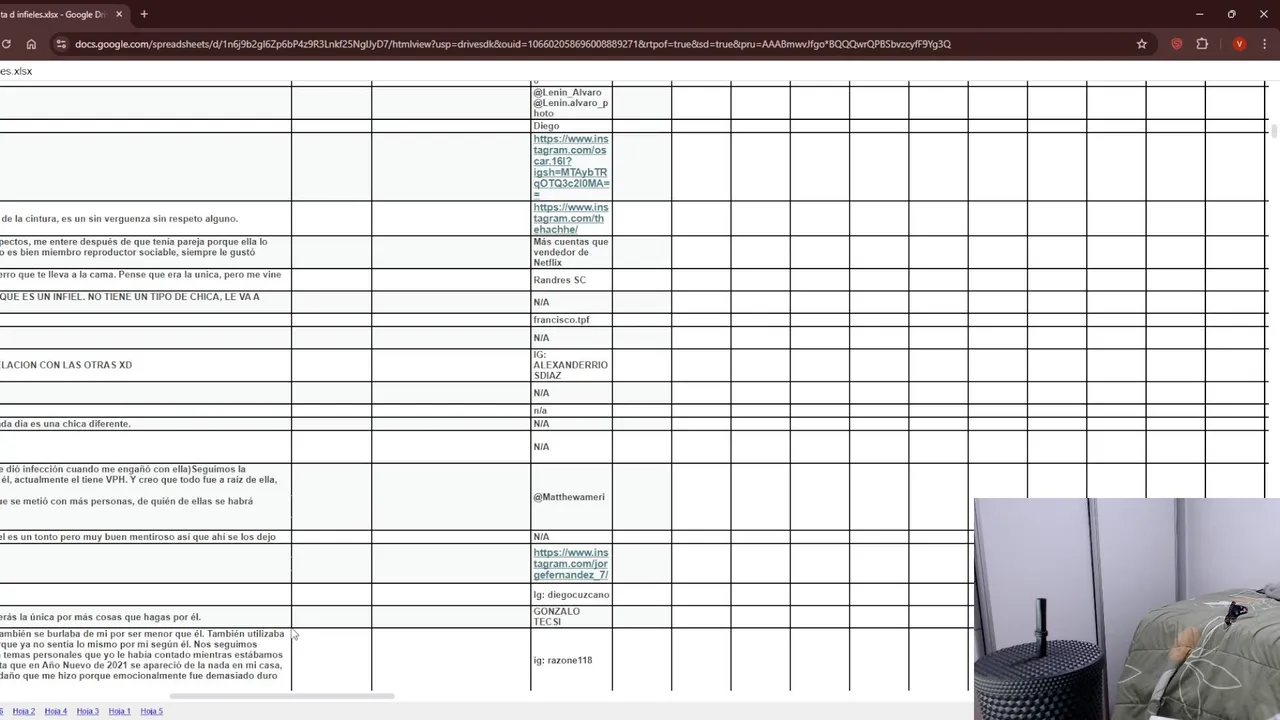Screen dimensions: 1280x720
Task: Select cell 'Más cuentas que vendedor de Netflix'
Action: tap(571, 252)
